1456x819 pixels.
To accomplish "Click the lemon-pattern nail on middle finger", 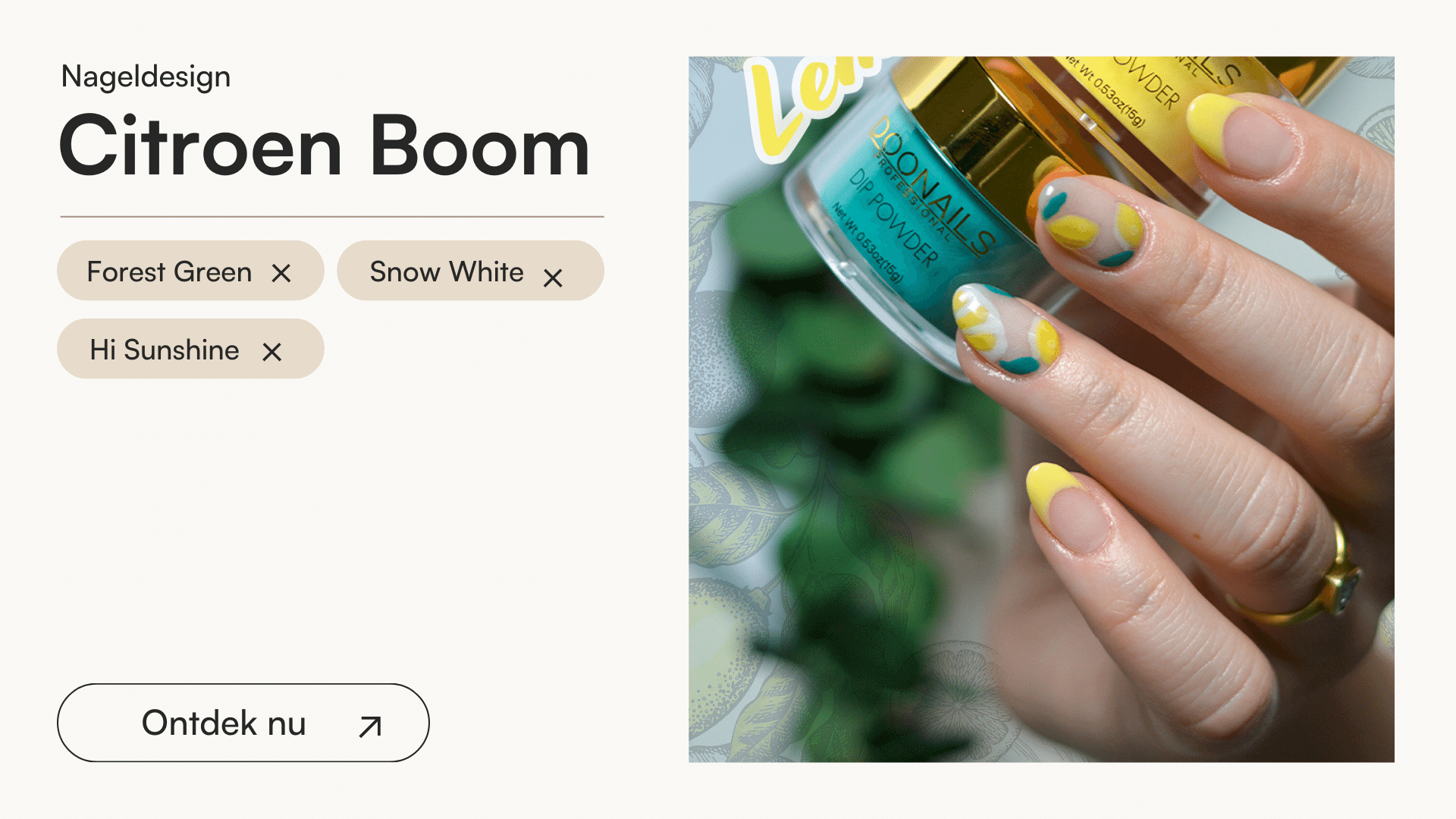I will click(1089, 221).
